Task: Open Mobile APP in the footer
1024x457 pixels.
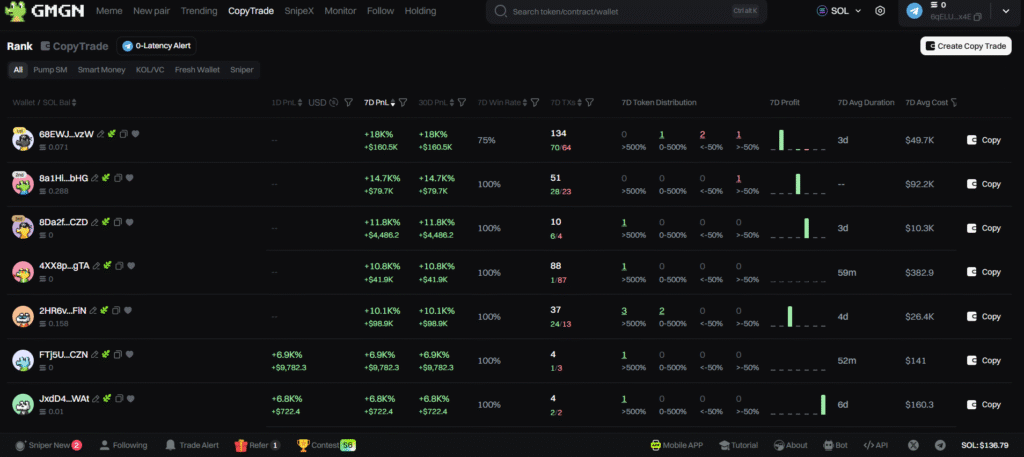Action: [x=677, y=445]
